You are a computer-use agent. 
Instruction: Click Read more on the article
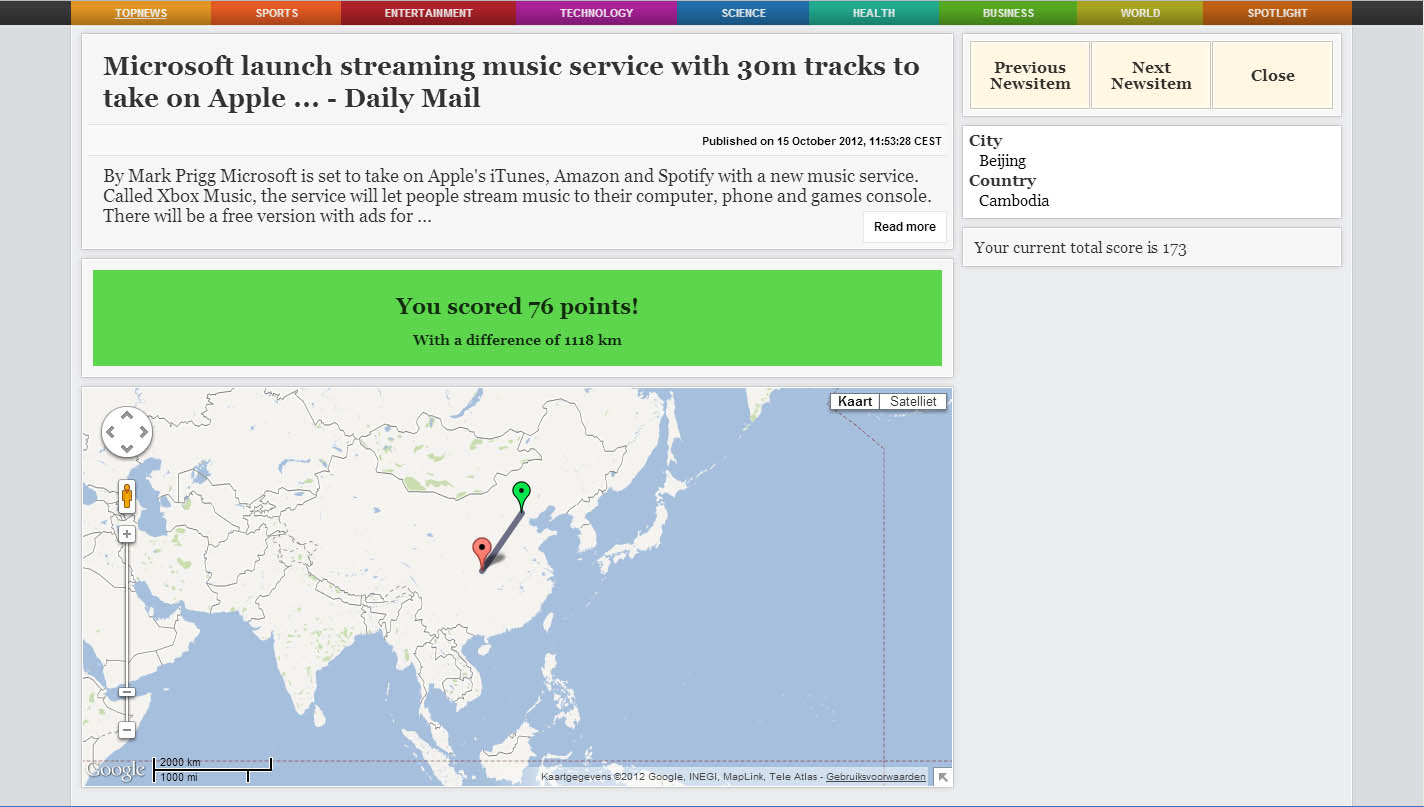[x=905, y=227]
